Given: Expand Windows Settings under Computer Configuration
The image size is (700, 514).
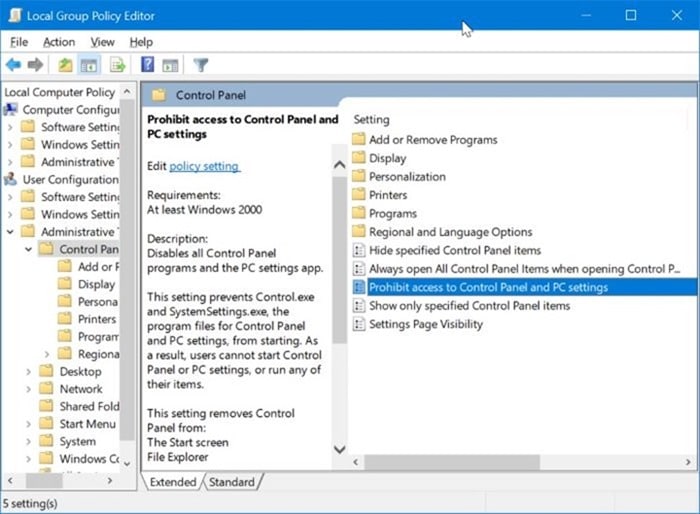Looking at the screenshot, I should (x=10, y=145).
